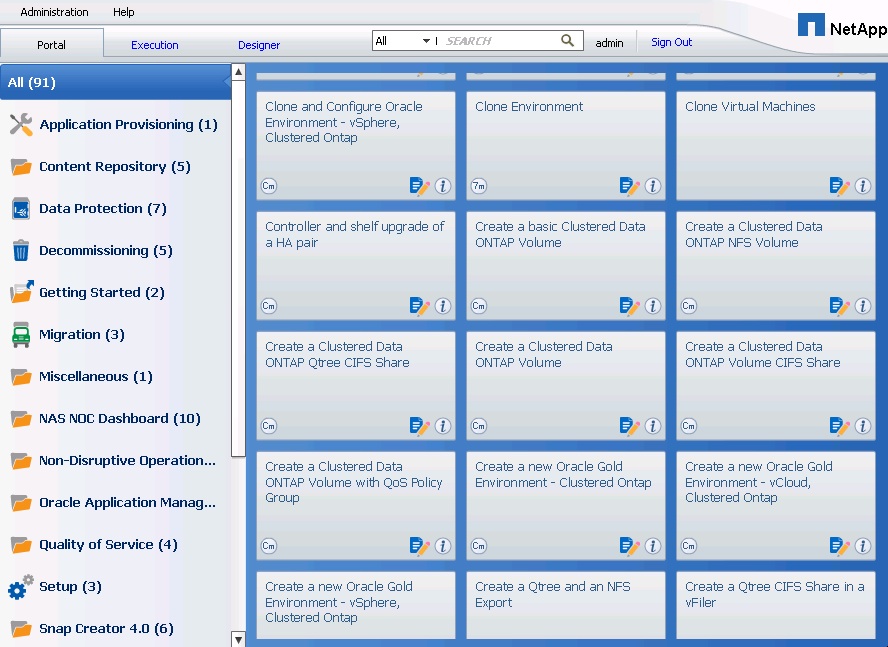The height and width of the screenshot is (647, 888).
Task: Click the Data Protection category icon
Action: (x=21, y=209)
